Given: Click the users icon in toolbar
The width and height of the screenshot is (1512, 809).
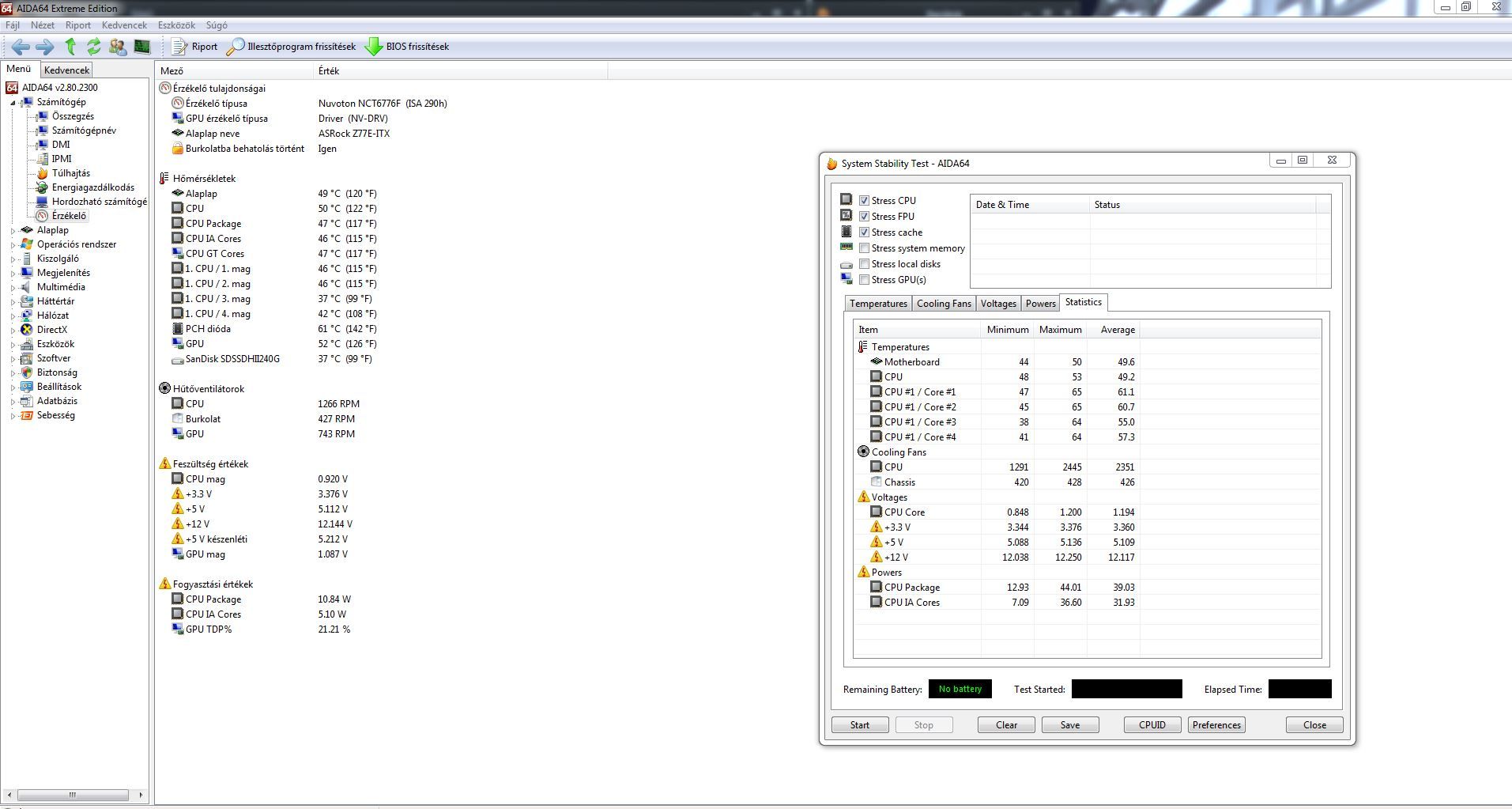Looking at the screenshot, I should click(118, 47).
